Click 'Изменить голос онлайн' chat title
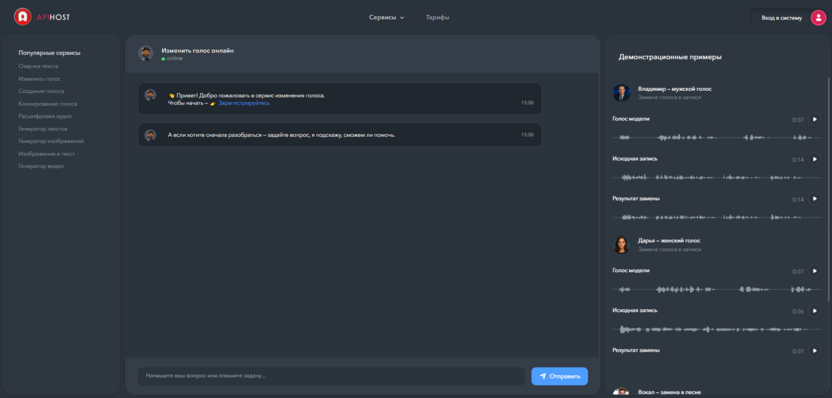The width and height of the screenshot is (832, 398). (x=197, y=50)
